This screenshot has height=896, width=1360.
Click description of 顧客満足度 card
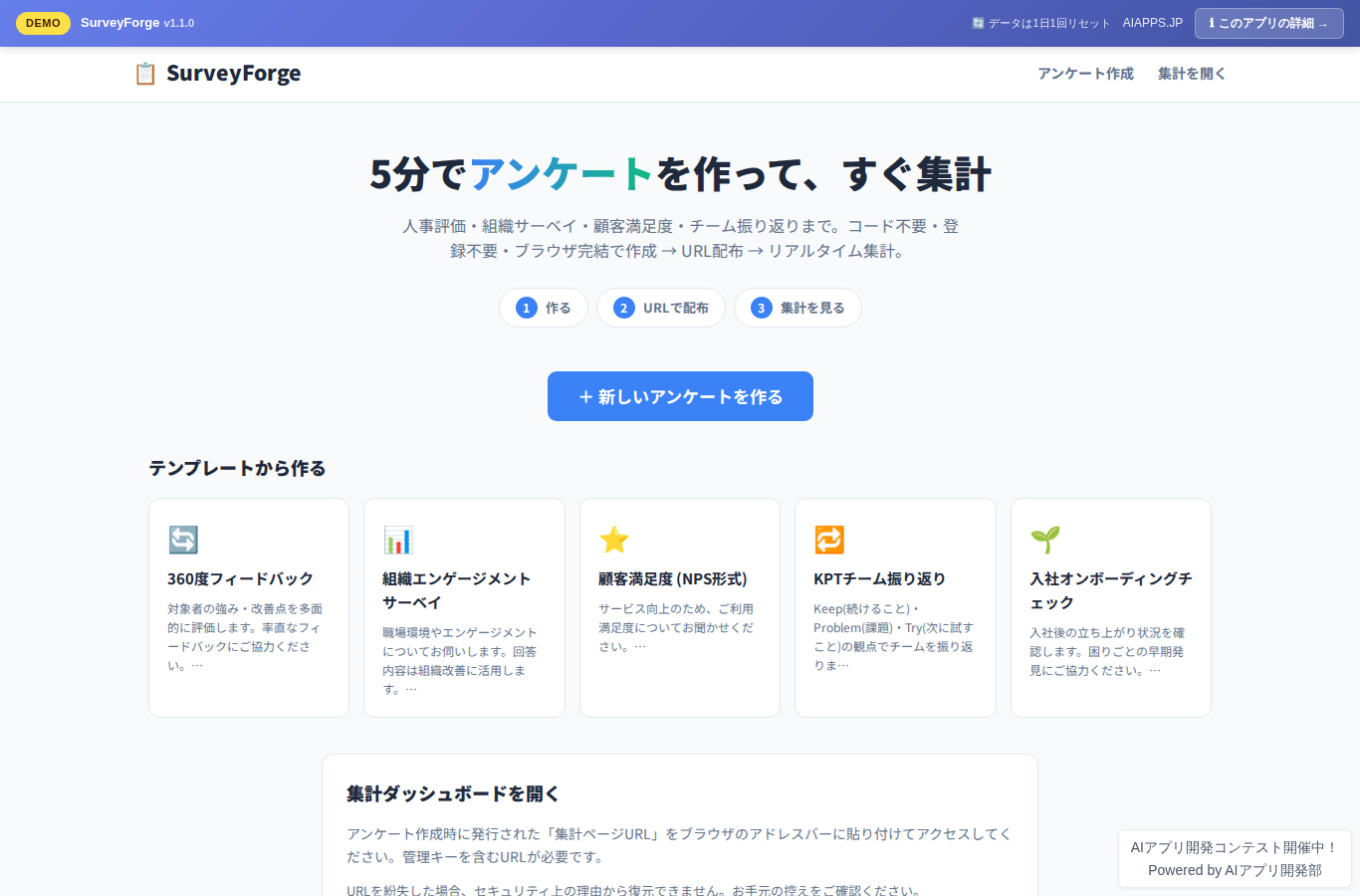point(676,627)
